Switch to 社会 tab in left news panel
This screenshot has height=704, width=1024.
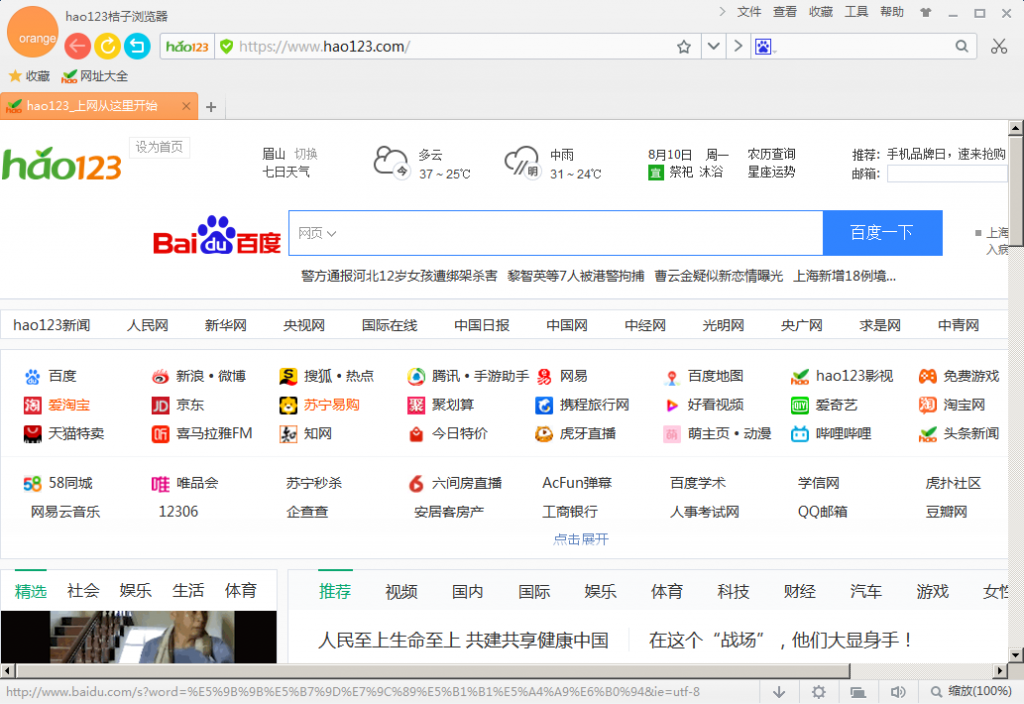click(x=83, y=591)
